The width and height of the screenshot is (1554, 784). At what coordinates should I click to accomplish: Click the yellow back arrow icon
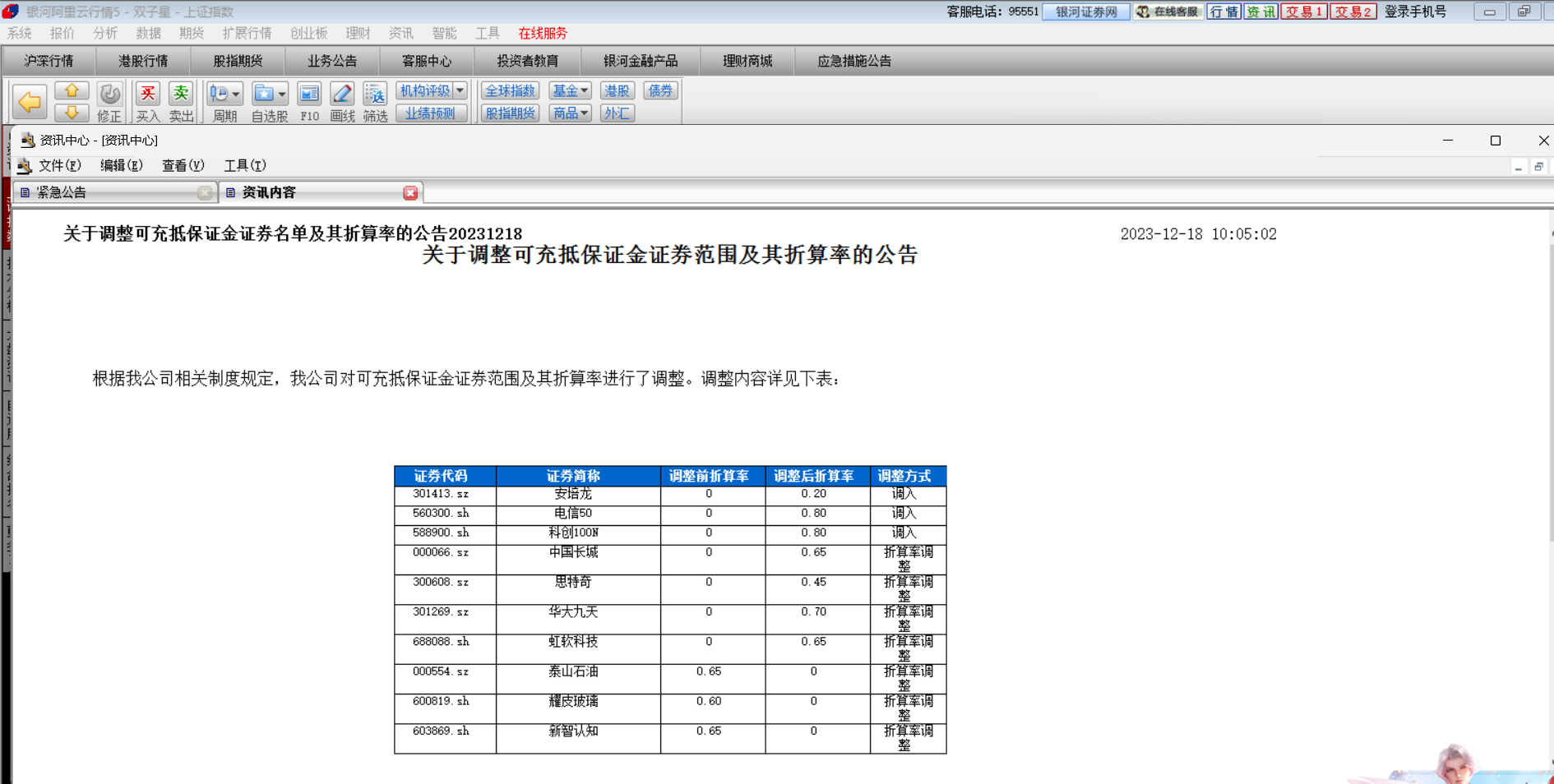pos(30,102)
